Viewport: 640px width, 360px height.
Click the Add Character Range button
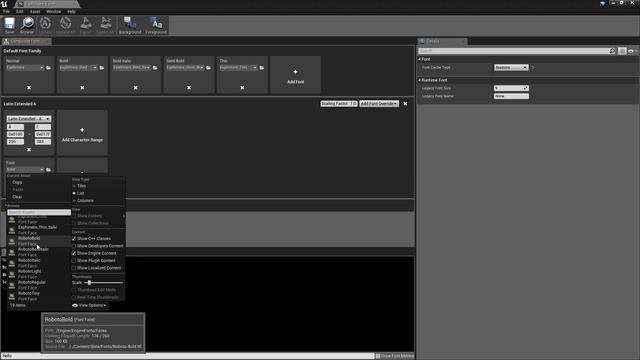click(x=82, y=133)
